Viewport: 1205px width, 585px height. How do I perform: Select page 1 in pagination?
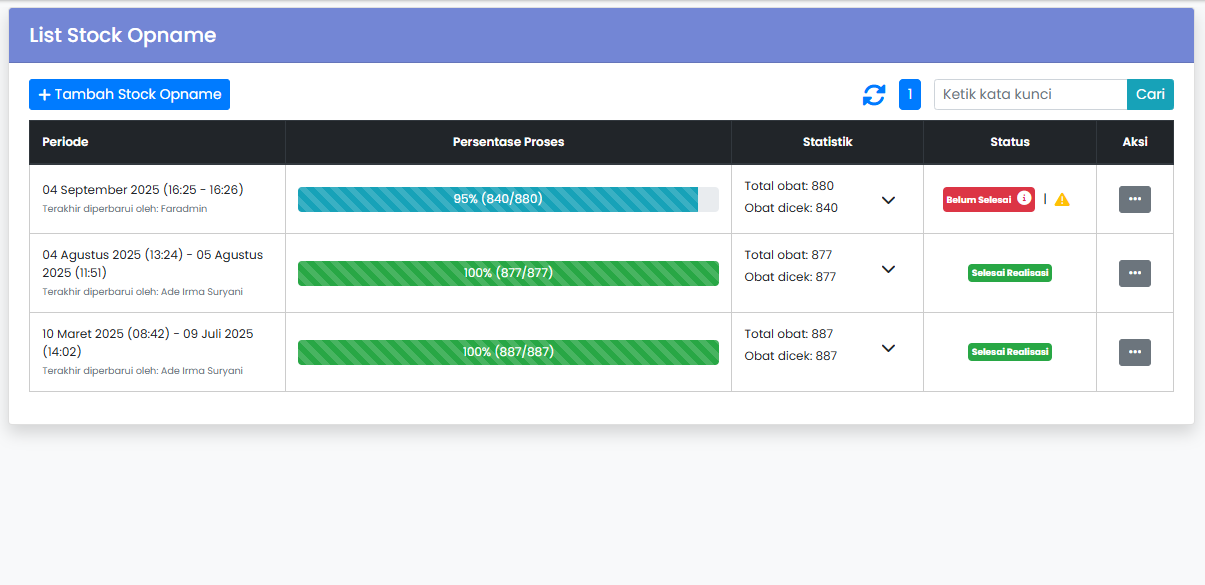point(909,95)
